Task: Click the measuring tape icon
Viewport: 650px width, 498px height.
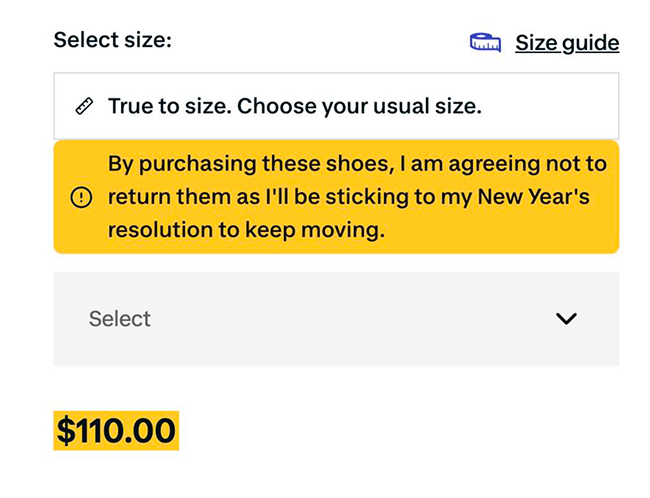Action: (485, 43)
